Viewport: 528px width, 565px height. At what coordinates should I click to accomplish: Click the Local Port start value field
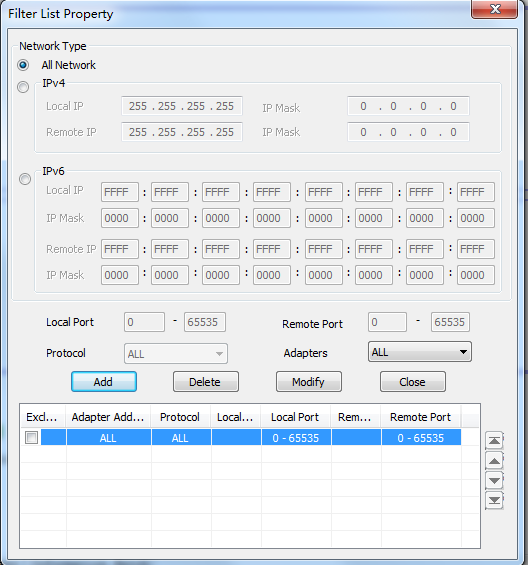tap(145, 322)
